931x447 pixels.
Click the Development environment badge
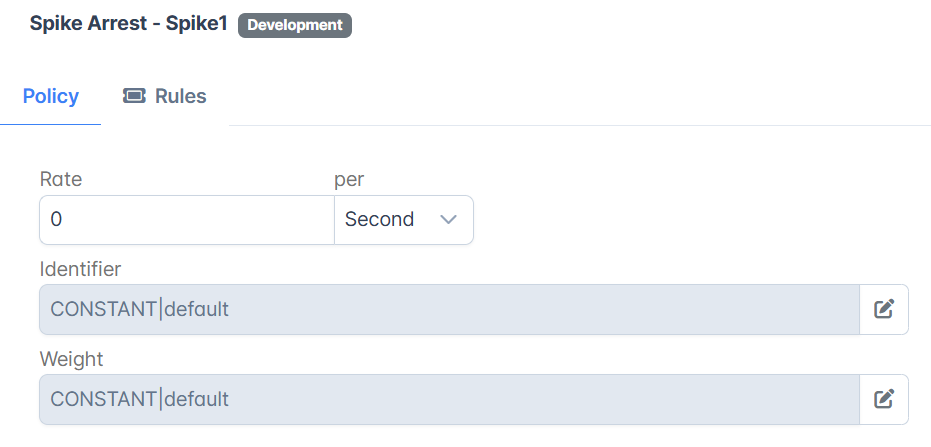(295, 26)
